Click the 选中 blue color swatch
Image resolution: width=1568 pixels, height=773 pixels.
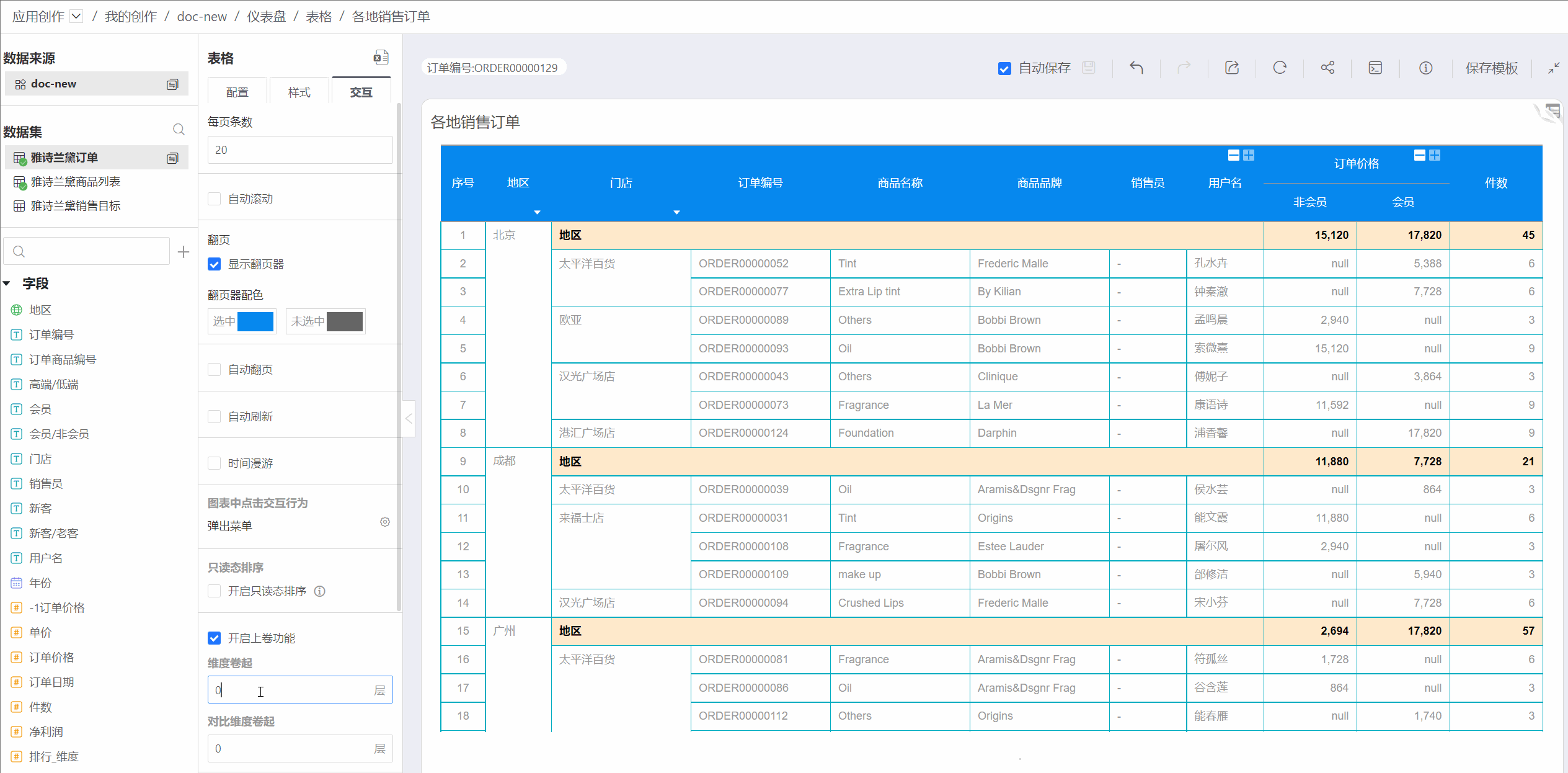[x=255, y=321]
